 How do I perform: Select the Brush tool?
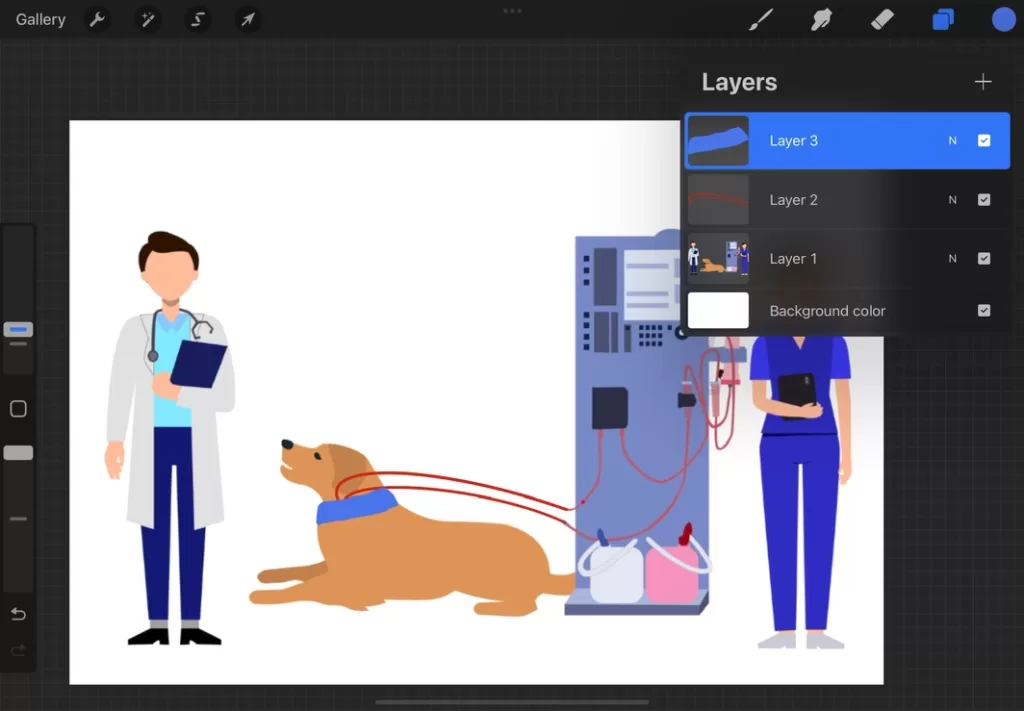[761, 20]
